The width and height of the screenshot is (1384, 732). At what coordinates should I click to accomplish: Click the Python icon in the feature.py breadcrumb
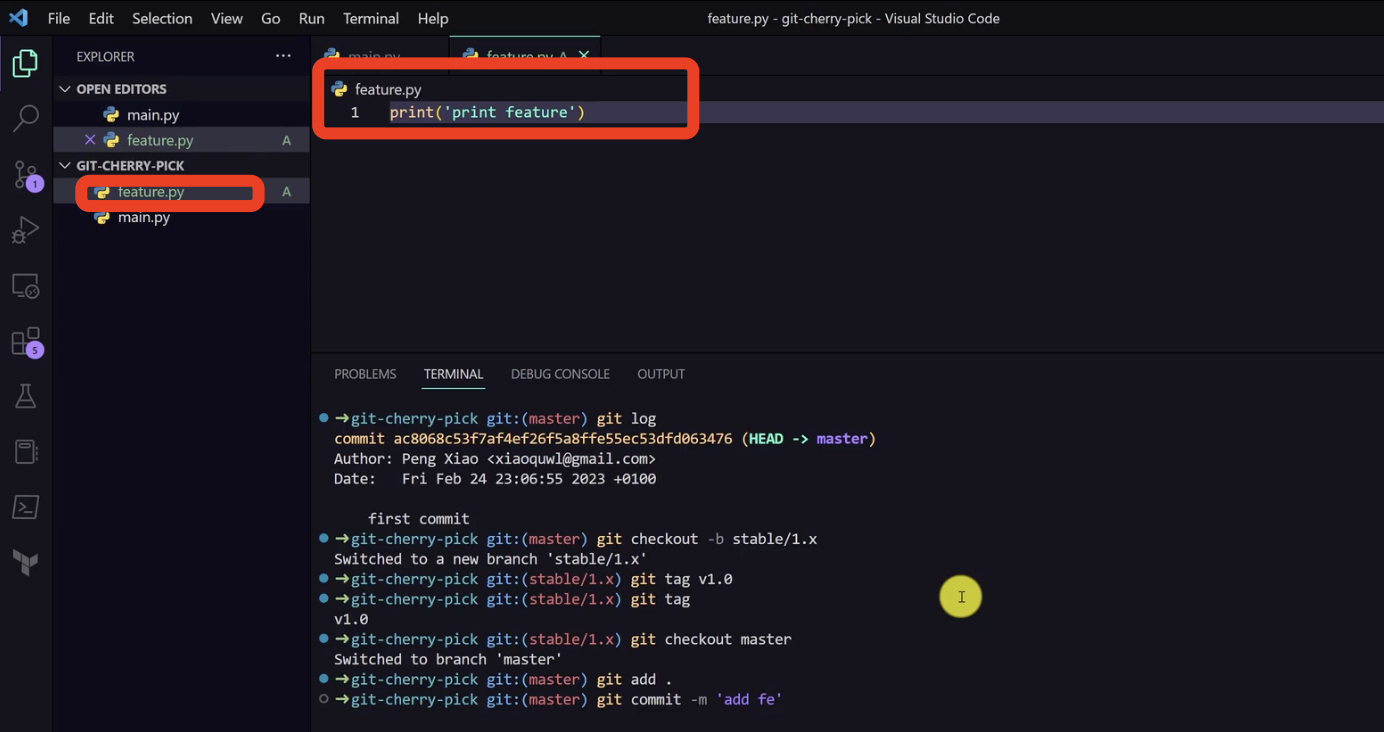339,89
